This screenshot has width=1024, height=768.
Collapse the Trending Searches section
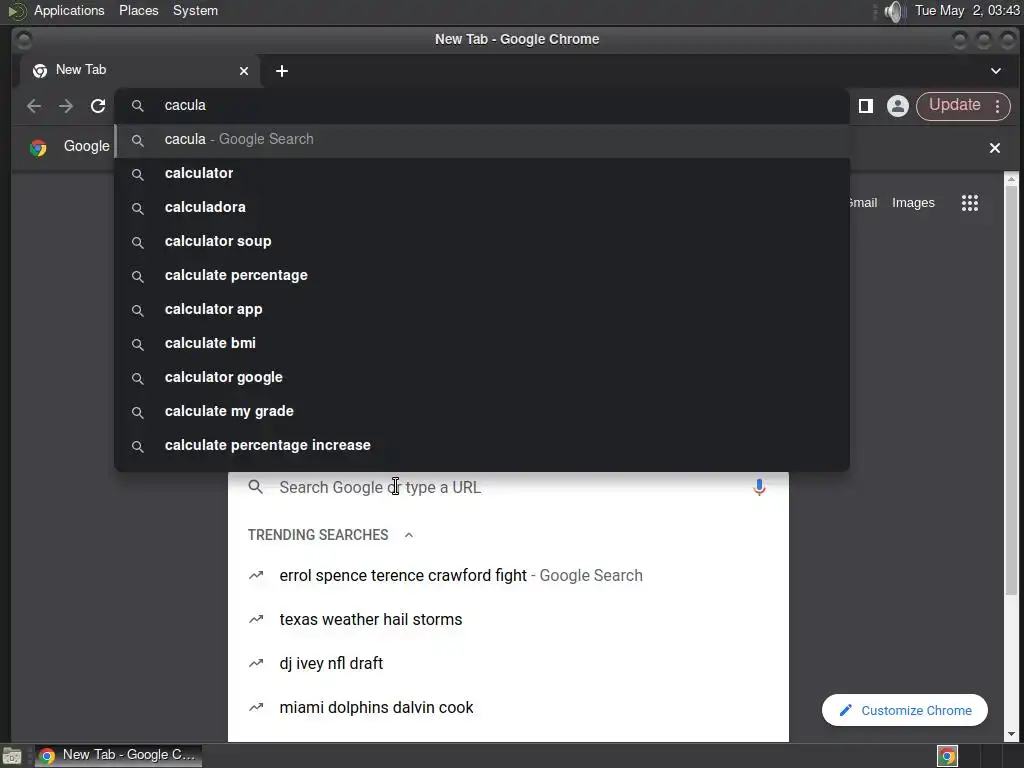pyautogui.click(x=409, y=535)
